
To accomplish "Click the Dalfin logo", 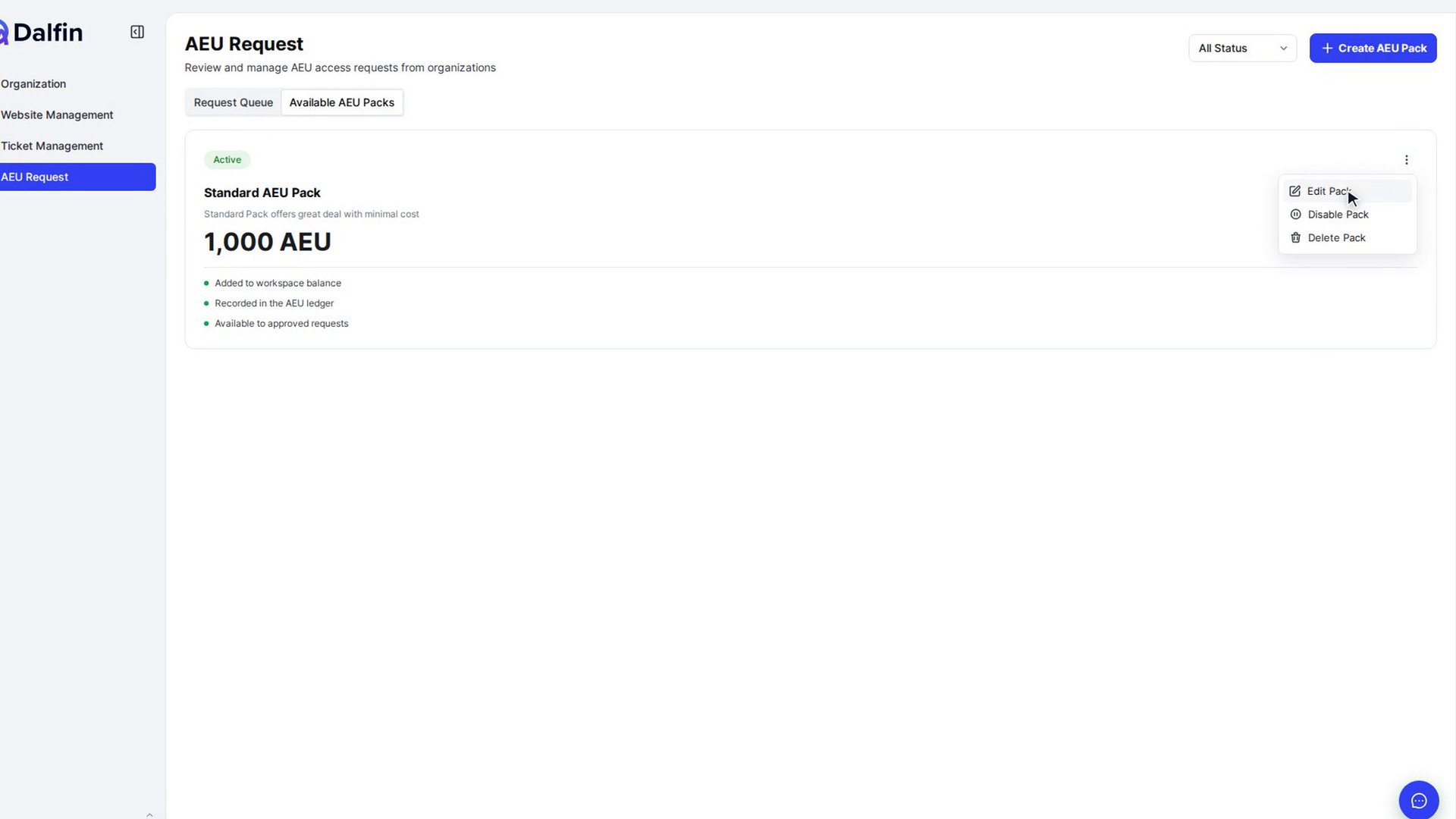I will coord(41,33).
